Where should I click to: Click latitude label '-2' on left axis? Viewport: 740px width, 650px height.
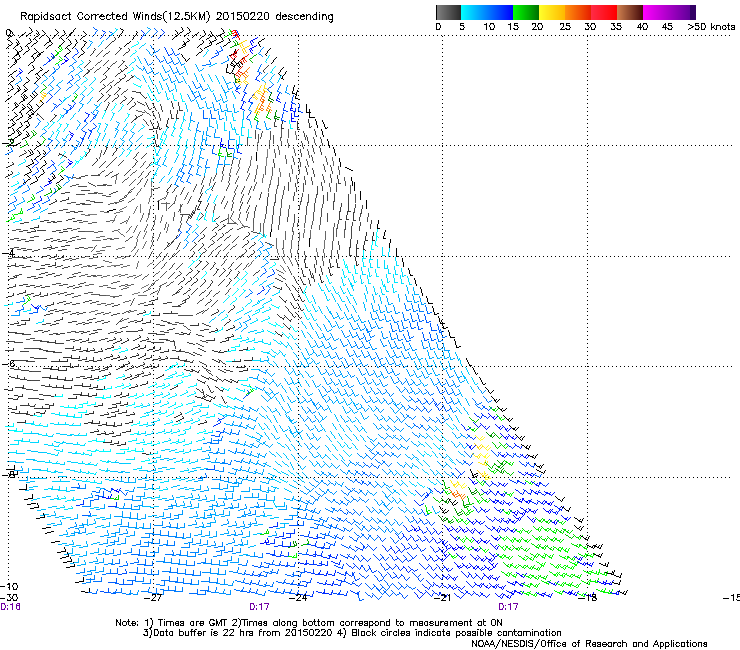(x=8, y=142)
